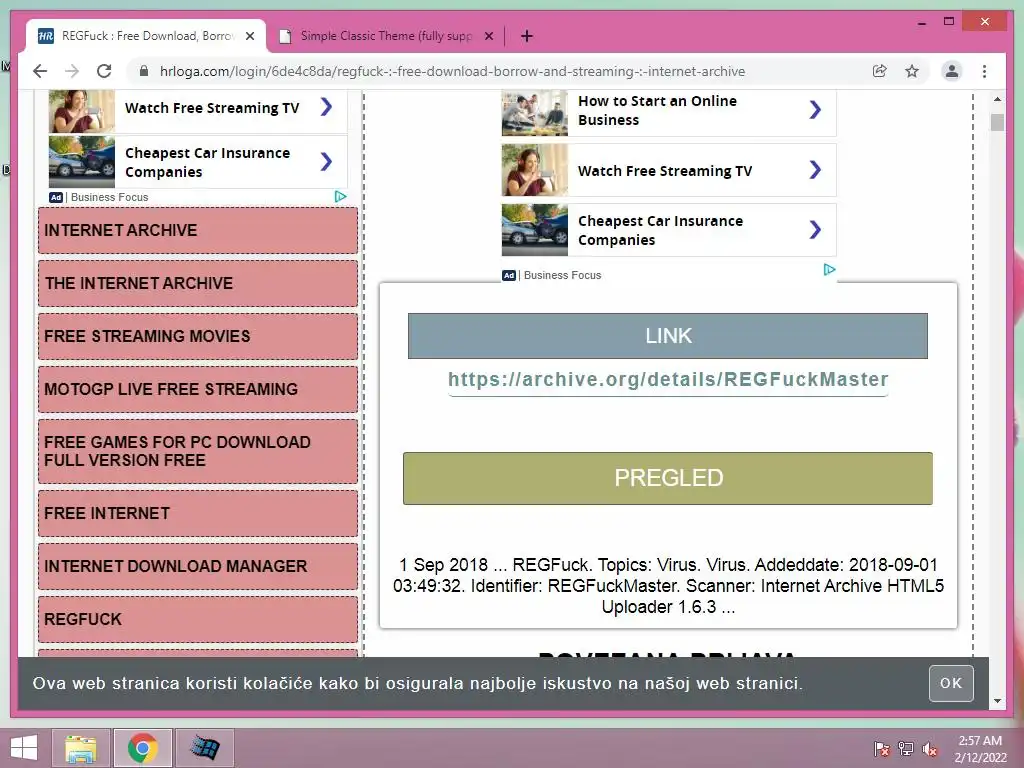Screen dimensions: 1024x768
Task: Bookmark this page with star icon
Action: 912,71
